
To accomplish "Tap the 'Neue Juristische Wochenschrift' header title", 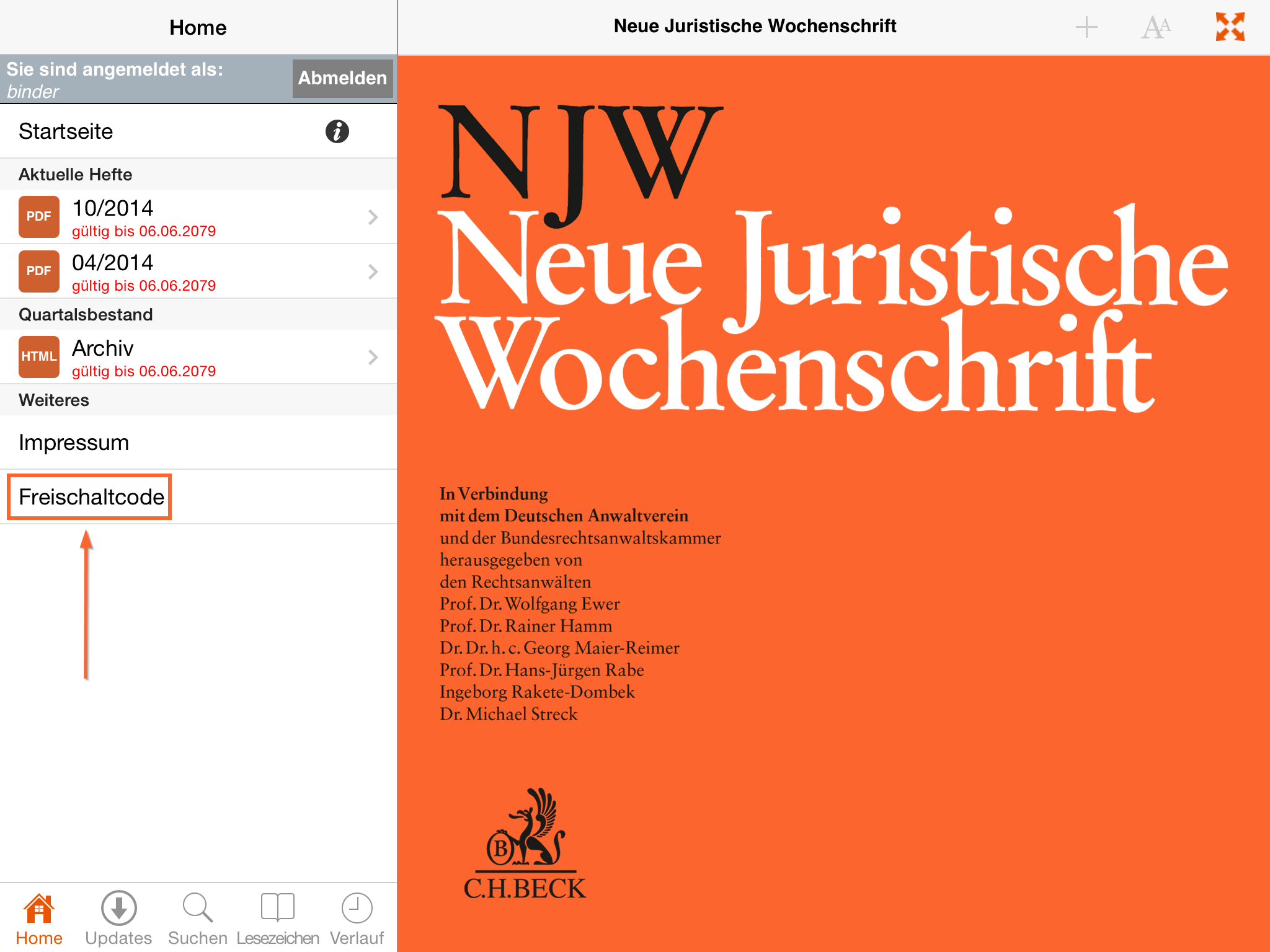I will (x=755, y=26).
